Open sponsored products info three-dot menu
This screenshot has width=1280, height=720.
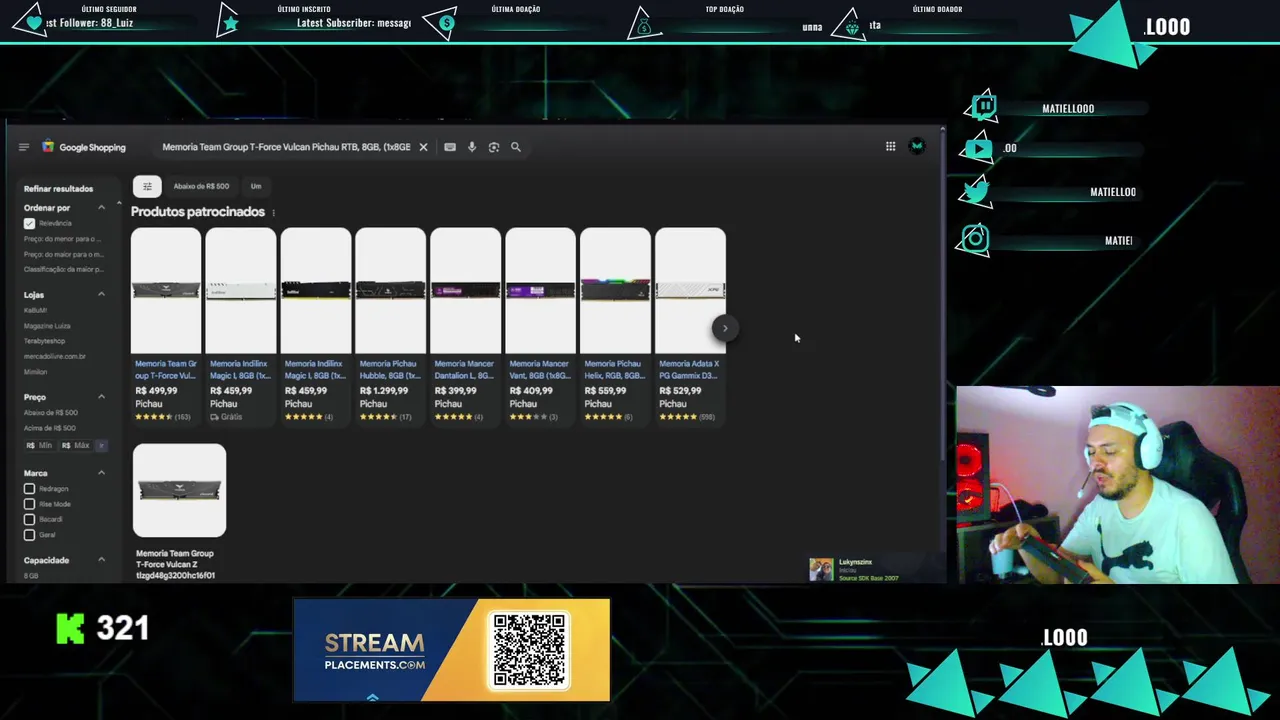273,212
